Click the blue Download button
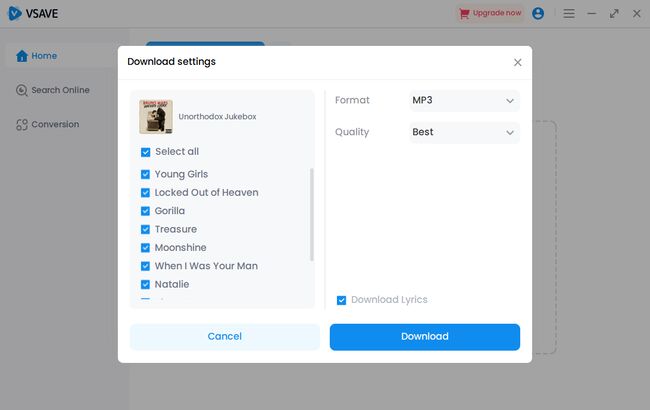The width and height of the screenshot is (650, 410). pos(424,337)
